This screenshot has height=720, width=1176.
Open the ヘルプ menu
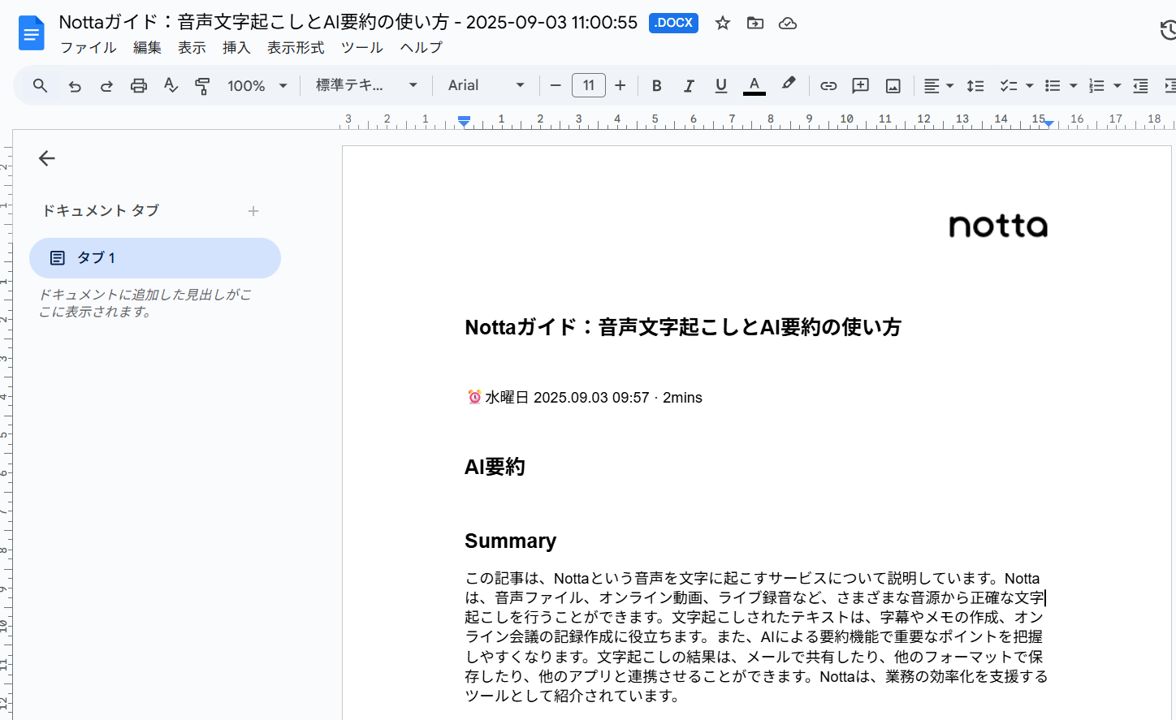421,47
